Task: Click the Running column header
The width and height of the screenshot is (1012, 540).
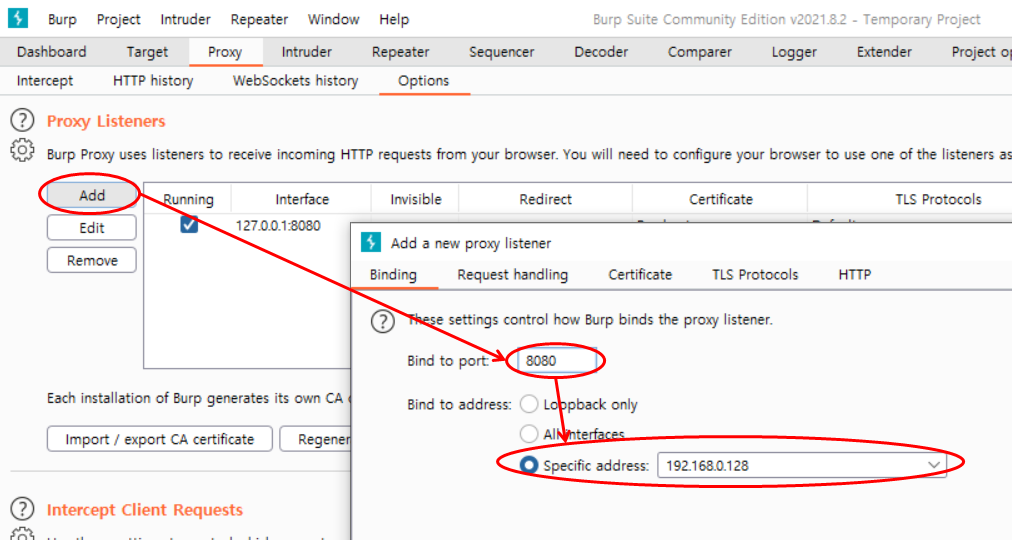Action: click(x=188, y=199)
